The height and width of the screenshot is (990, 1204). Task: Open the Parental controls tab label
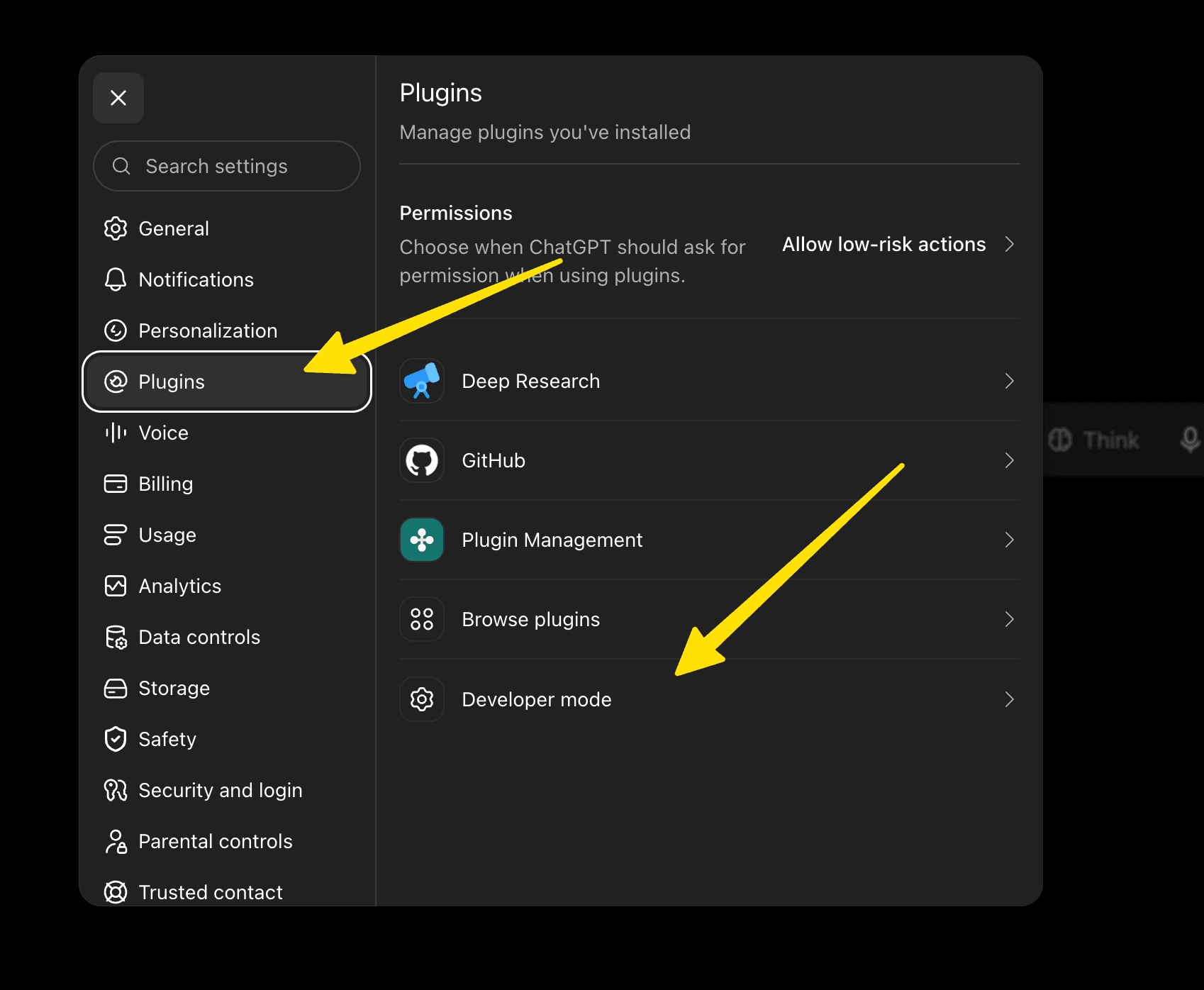tap(216, 841)
